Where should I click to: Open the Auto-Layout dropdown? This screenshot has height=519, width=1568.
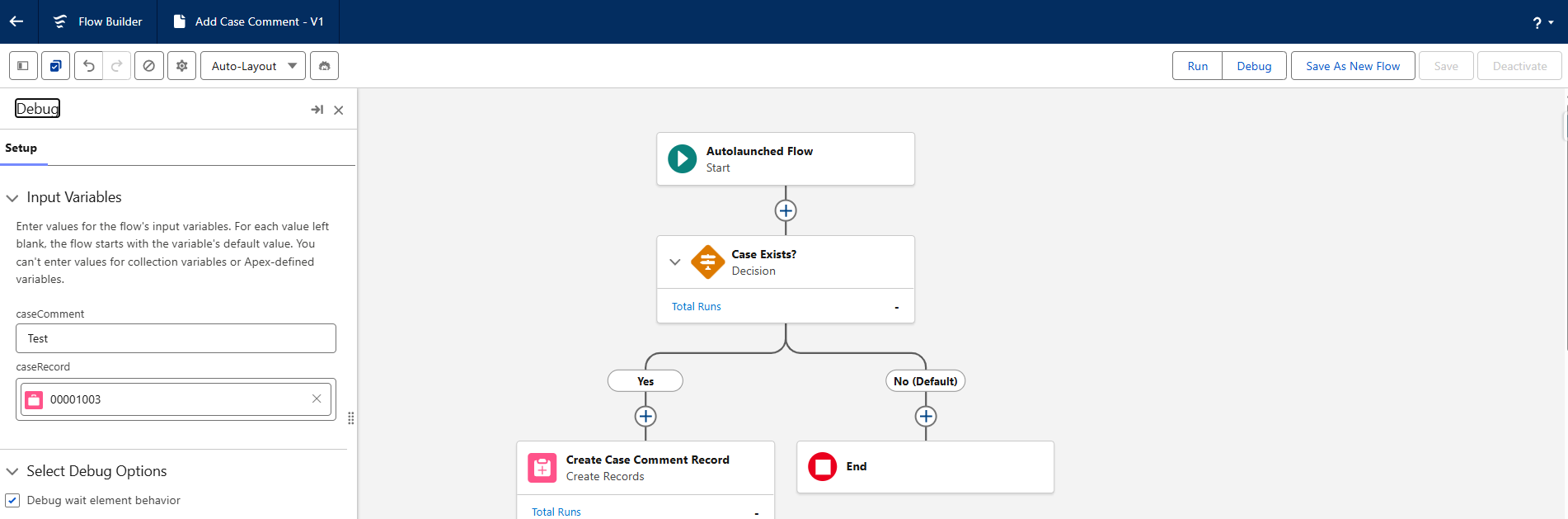pyautogui.click(x=252, y=66)
